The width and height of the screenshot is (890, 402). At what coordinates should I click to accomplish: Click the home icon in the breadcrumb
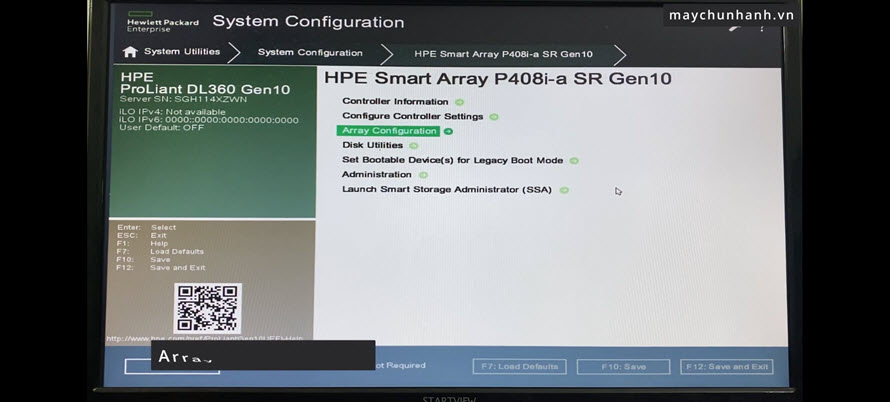click(130, 52)
